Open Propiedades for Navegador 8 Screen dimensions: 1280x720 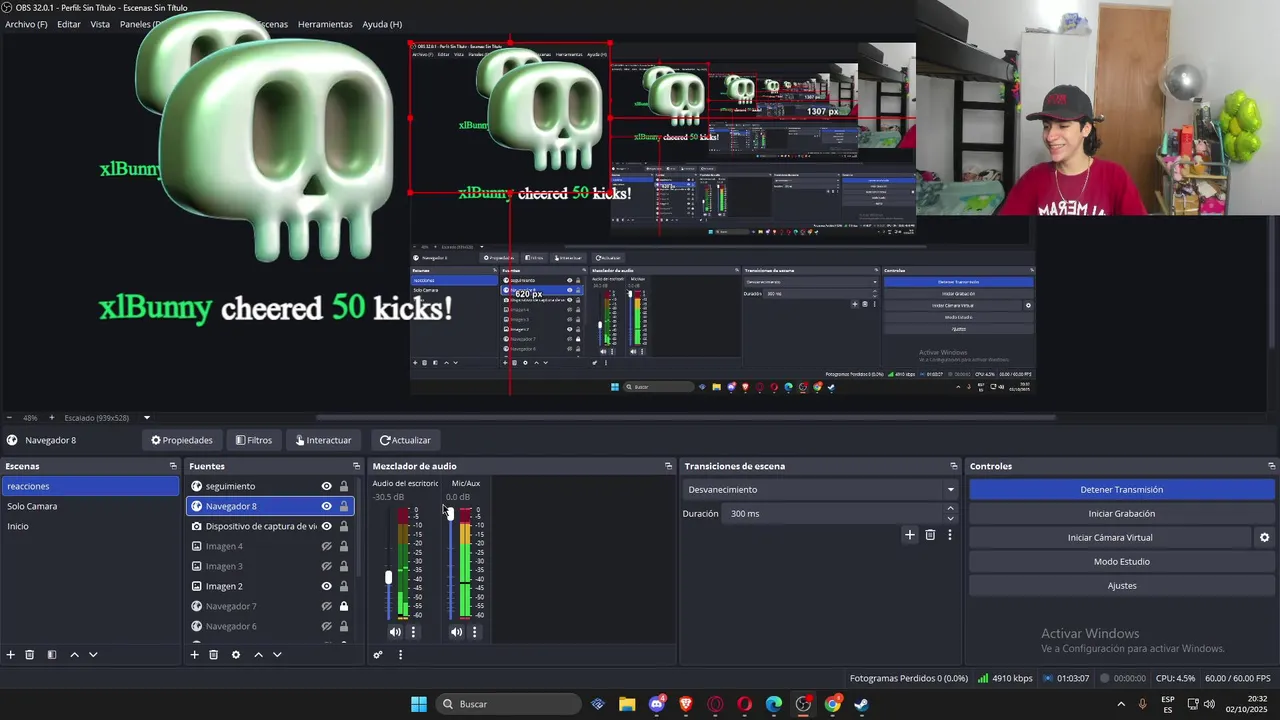(182, 440)
